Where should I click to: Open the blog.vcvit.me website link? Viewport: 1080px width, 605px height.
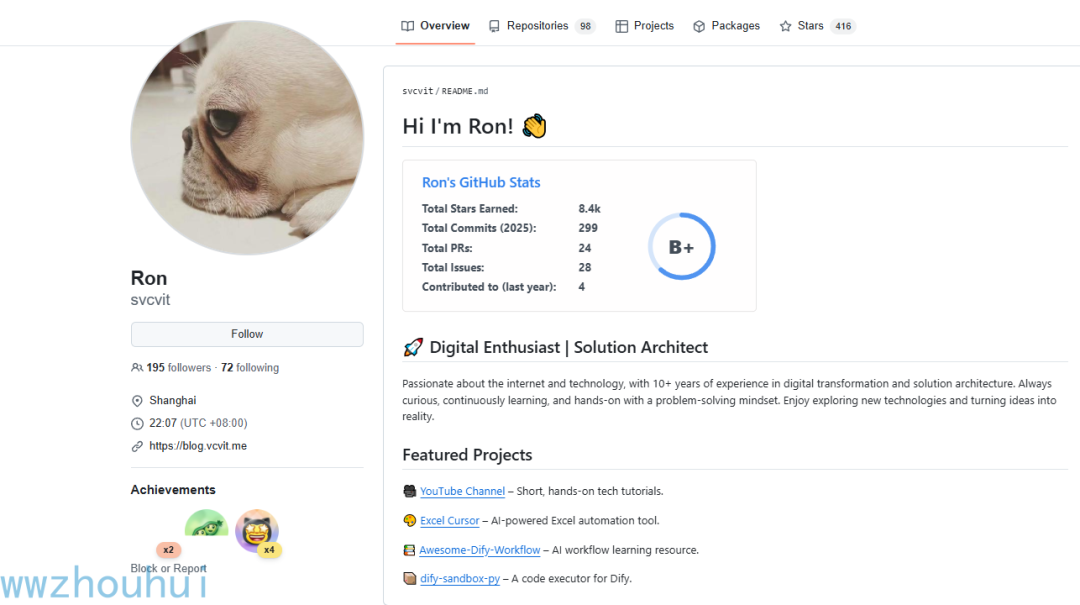pyautogui.click(x=198, y=446)
